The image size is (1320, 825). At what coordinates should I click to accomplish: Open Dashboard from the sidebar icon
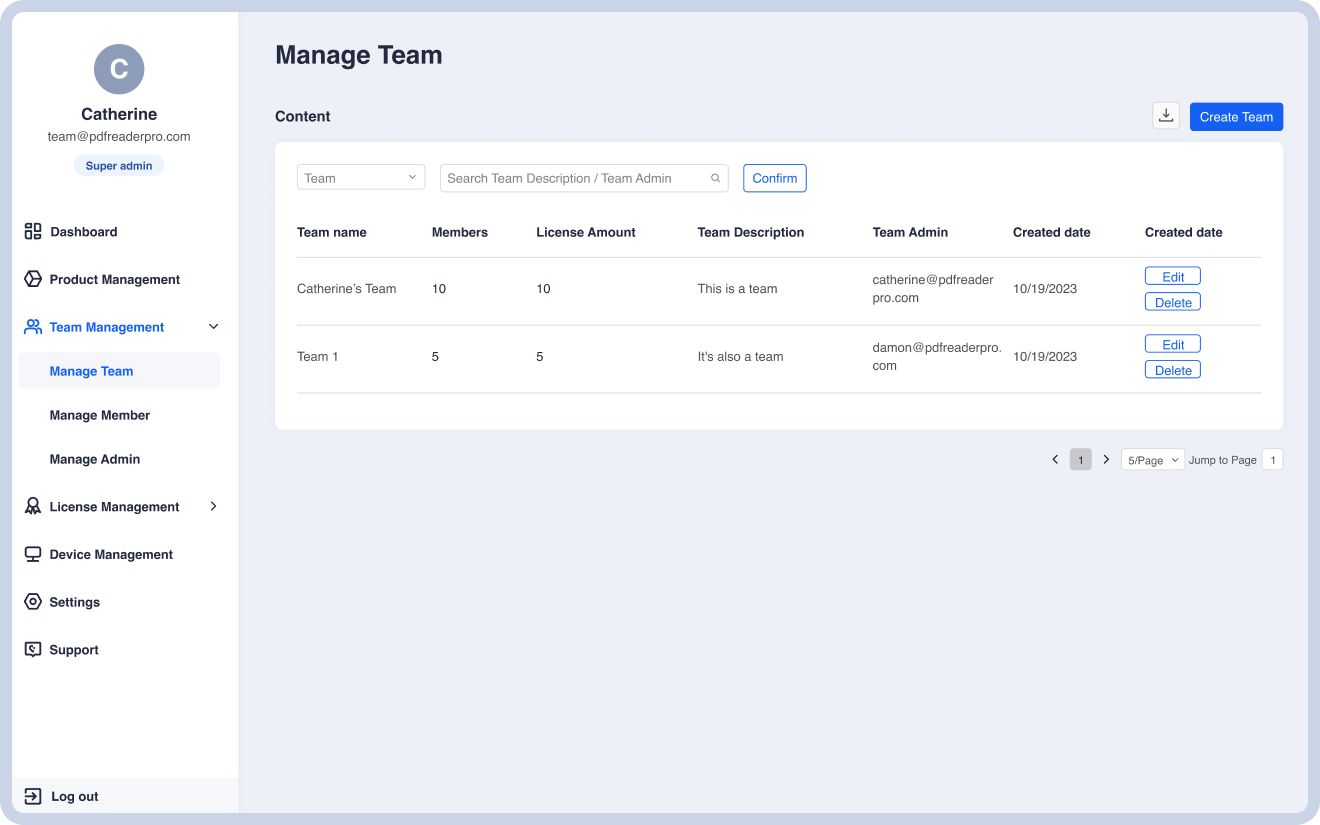33,231
